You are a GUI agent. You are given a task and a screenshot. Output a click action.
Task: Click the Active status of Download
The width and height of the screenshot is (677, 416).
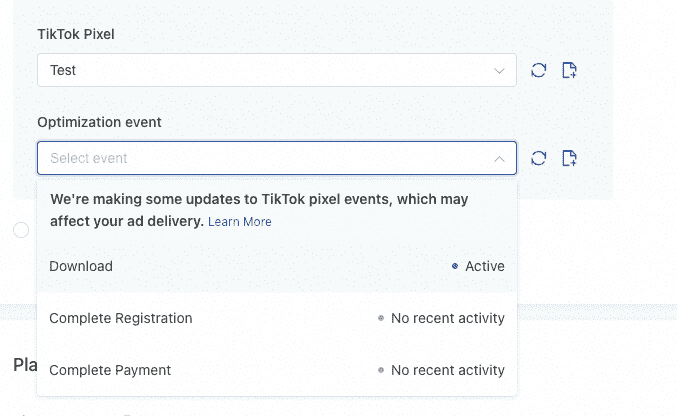pos(478,266)
